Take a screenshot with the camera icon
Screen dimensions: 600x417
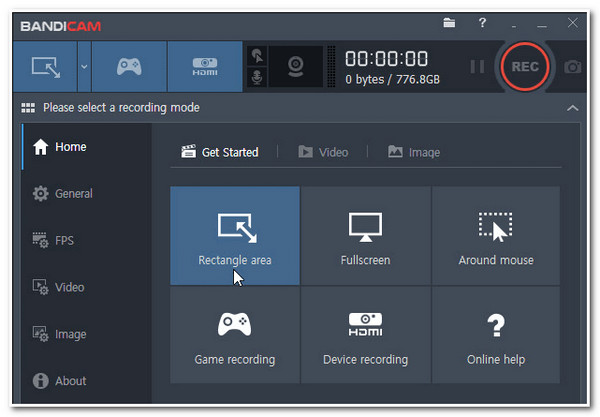click(572, 67)
